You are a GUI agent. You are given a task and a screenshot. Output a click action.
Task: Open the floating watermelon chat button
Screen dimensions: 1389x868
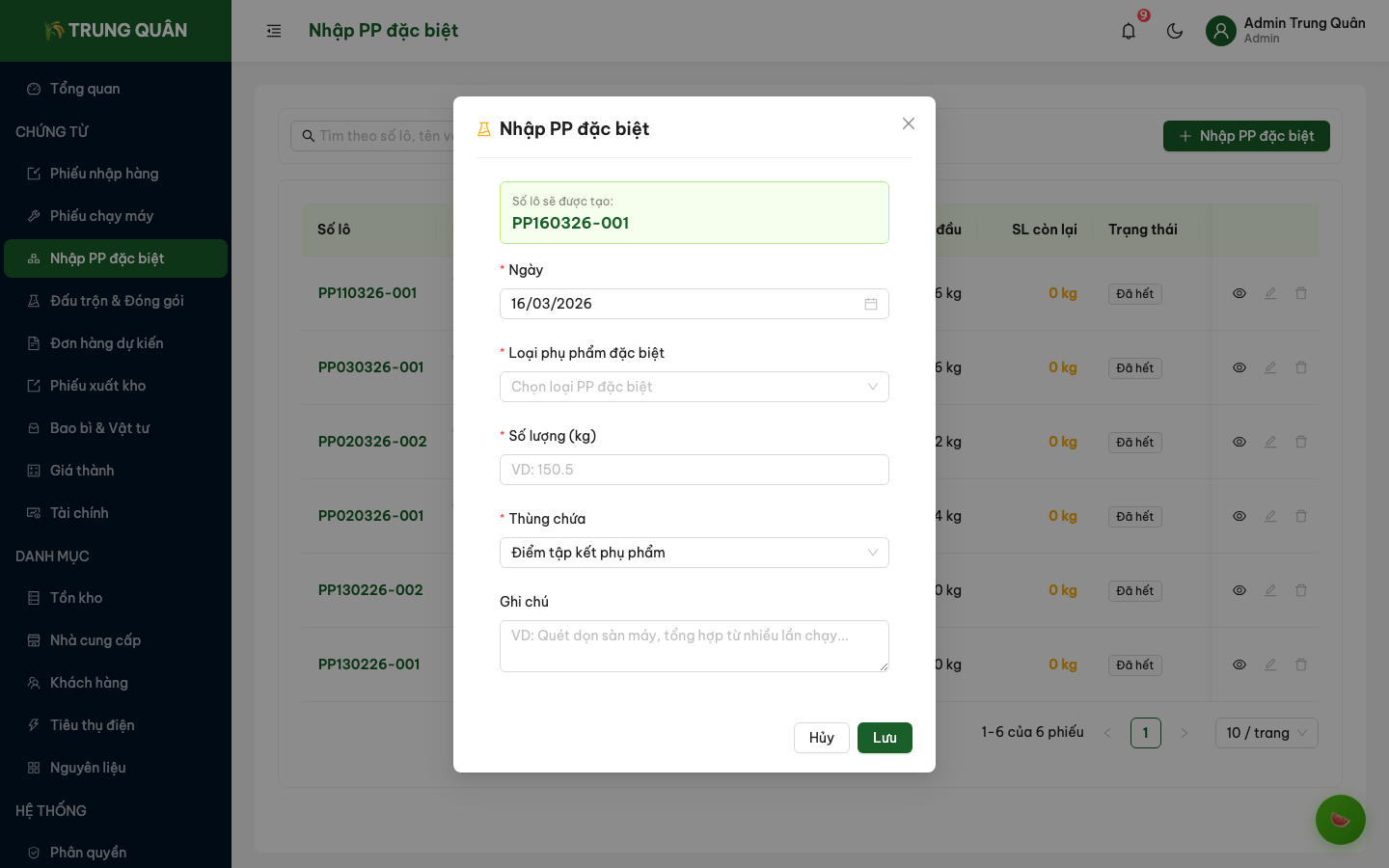click(1340, 819)
